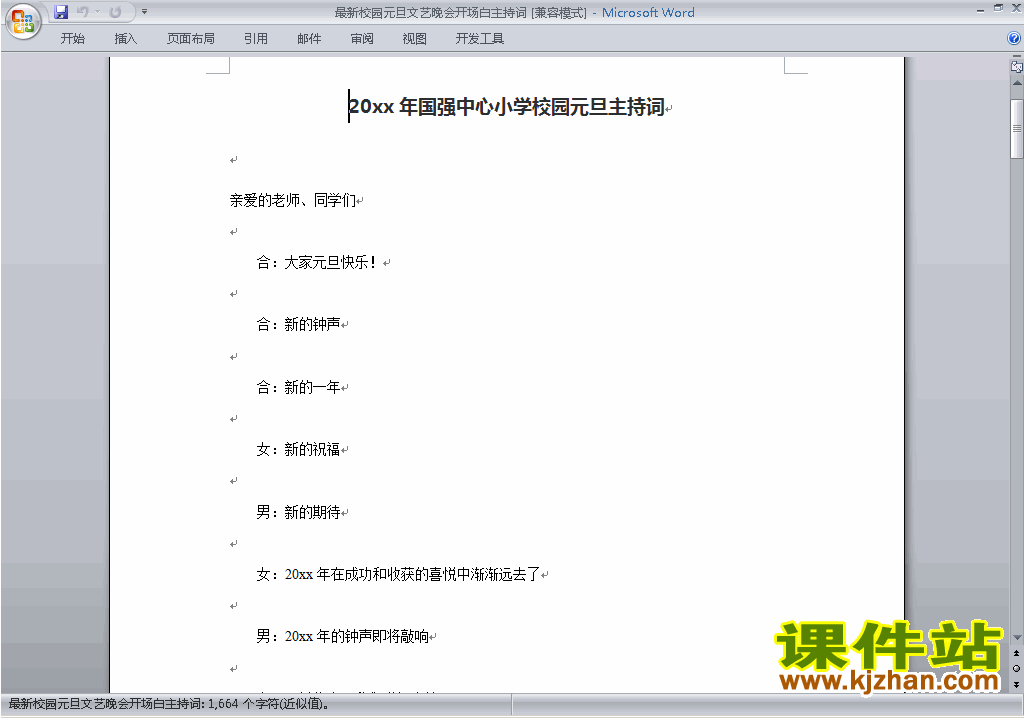Click the vertical scrollbar thumb
Image resolution: width=1024 pixels, height=718 pixels.
[x=1017, y=129]
